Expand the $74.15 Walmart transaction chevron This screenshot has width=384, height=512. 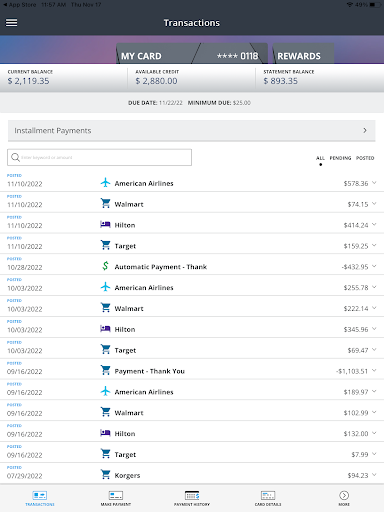[x=374, y=204]
